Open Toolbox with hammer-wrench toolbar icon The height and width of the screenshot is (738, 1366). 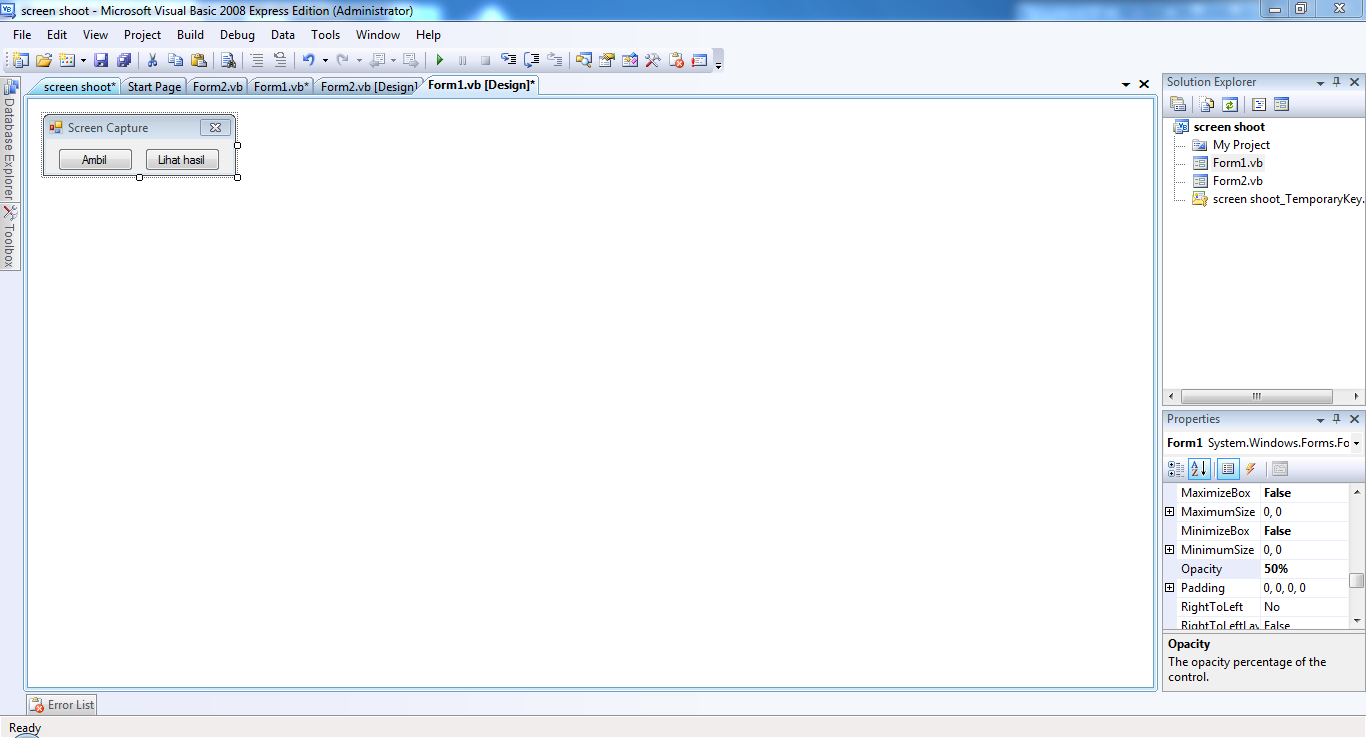pos(653,60)
